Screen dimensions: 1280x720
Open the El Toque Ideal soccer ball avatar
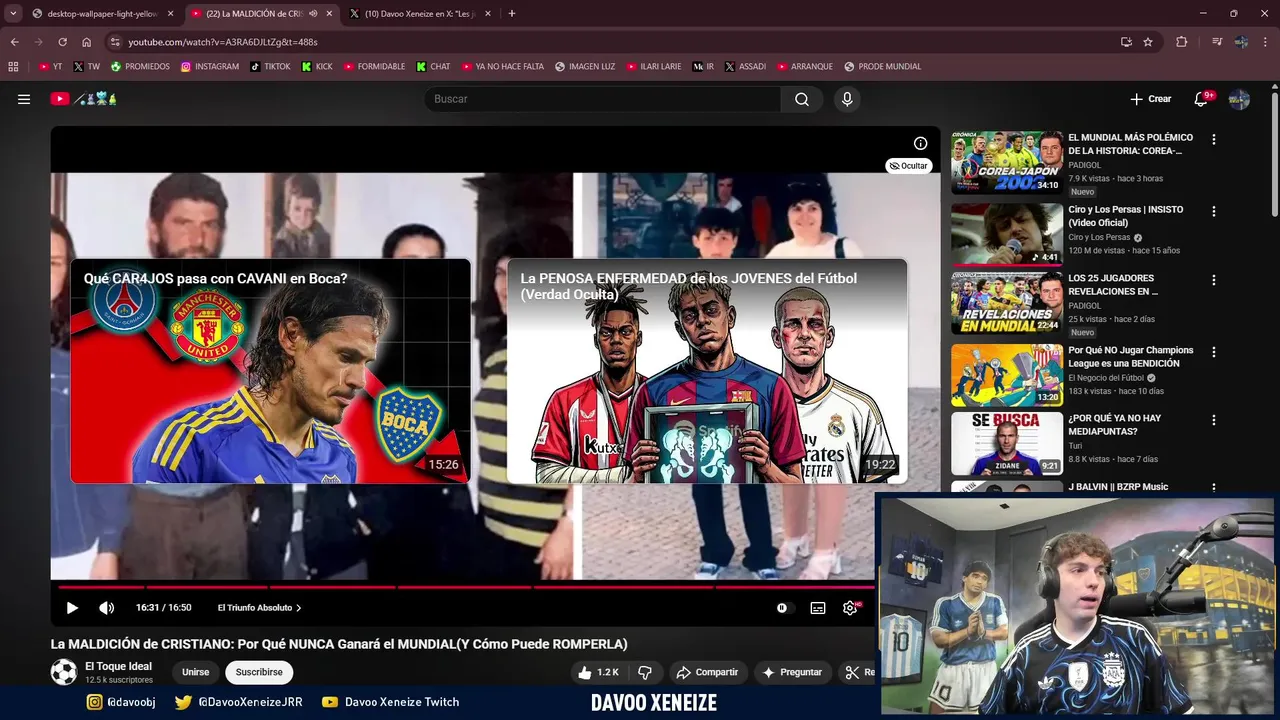point(64,672)
